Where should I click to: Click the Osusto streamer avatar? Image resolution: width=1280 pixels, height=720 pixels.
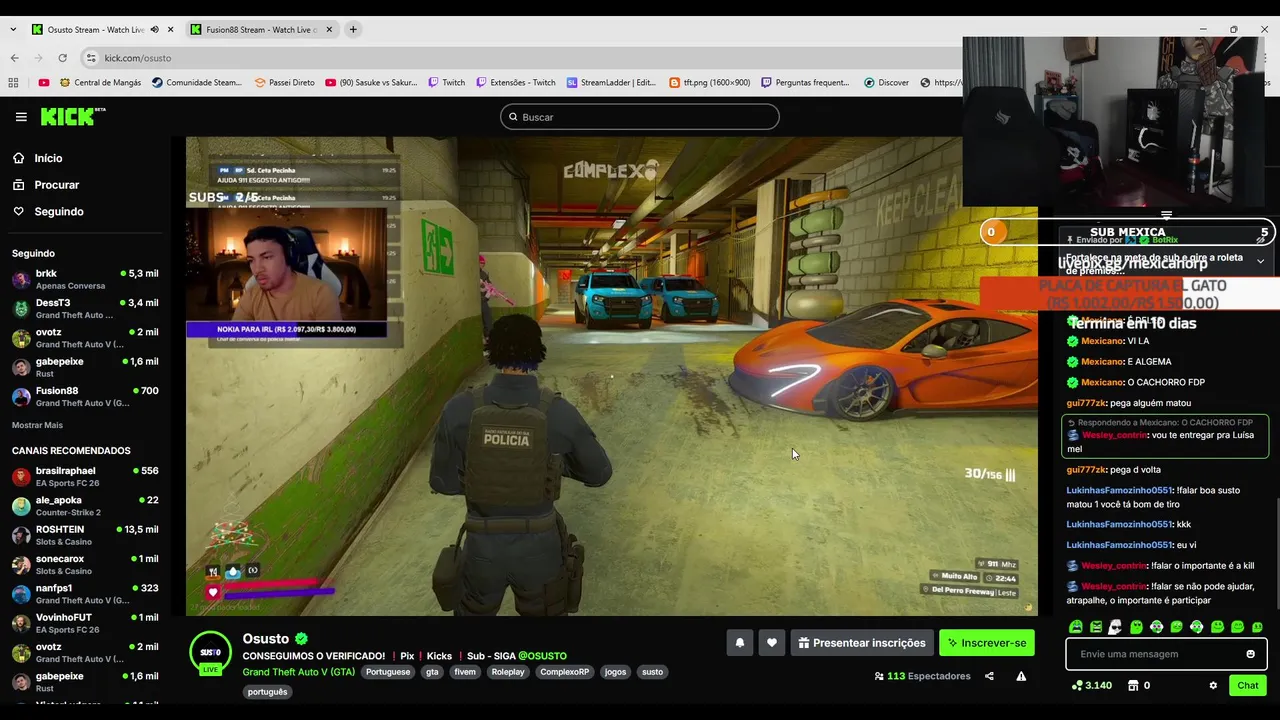210,652
